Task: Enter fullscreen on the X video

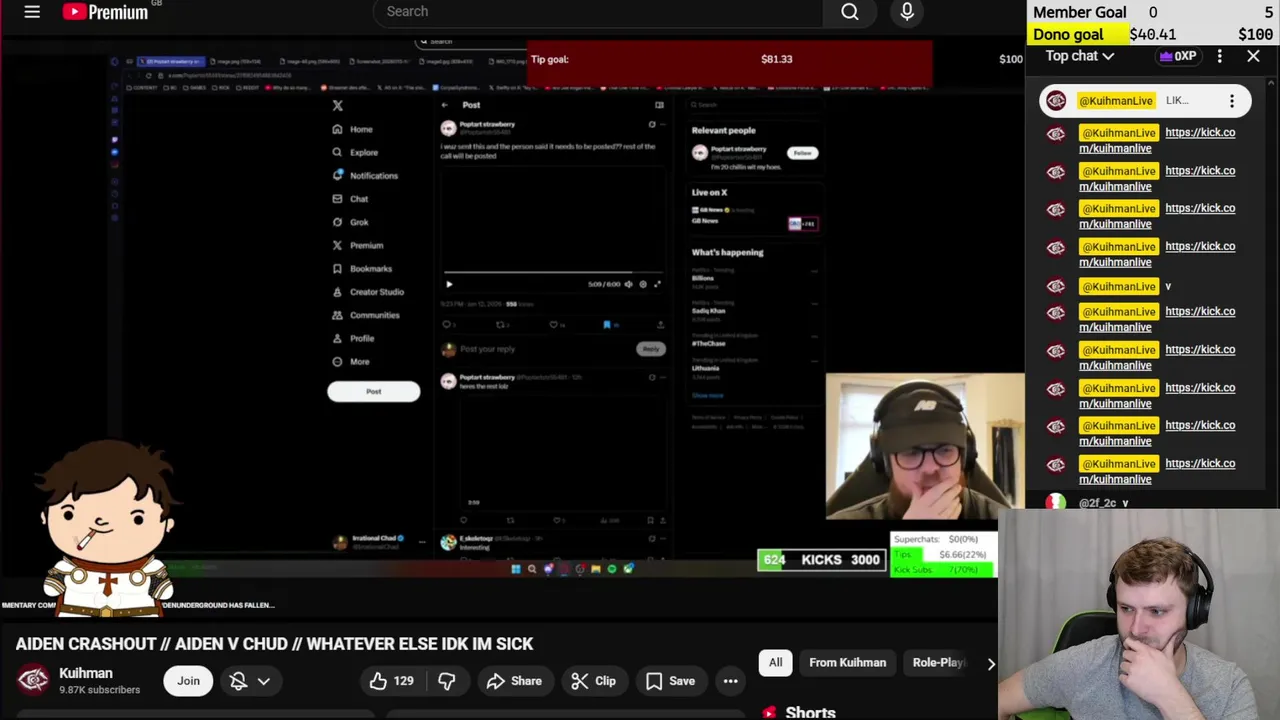Action: [657, 285]
